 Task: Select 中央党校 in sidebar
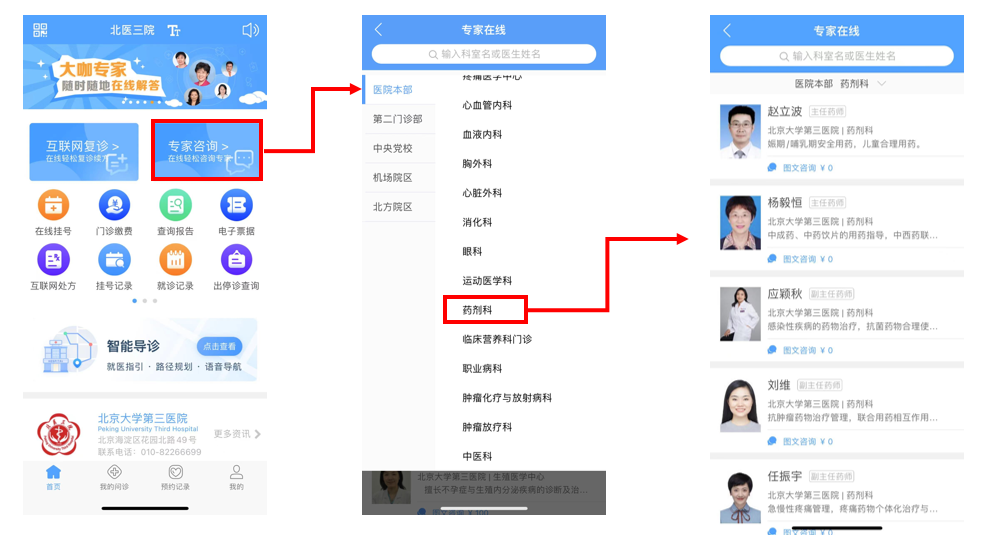(x=399, y=148)
